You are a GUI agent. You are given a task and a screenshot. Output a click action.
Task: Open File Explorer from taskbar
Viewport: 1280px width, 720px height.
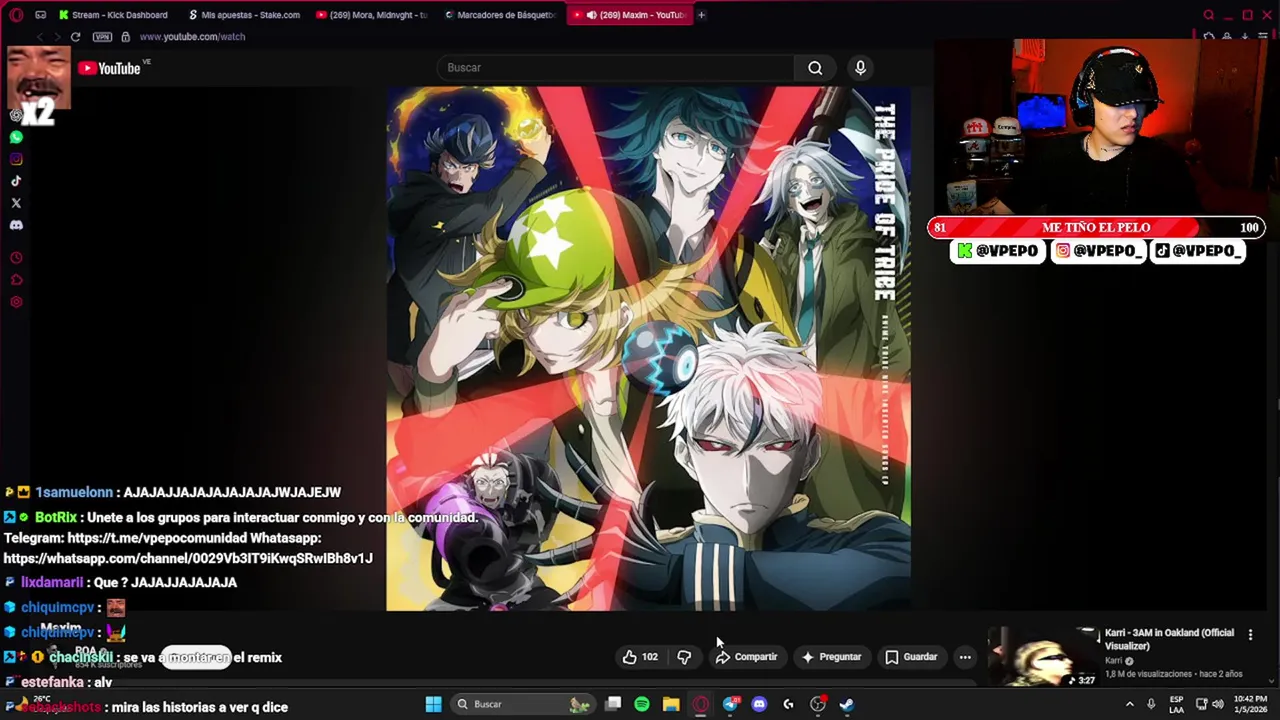(x=671, y=704)
